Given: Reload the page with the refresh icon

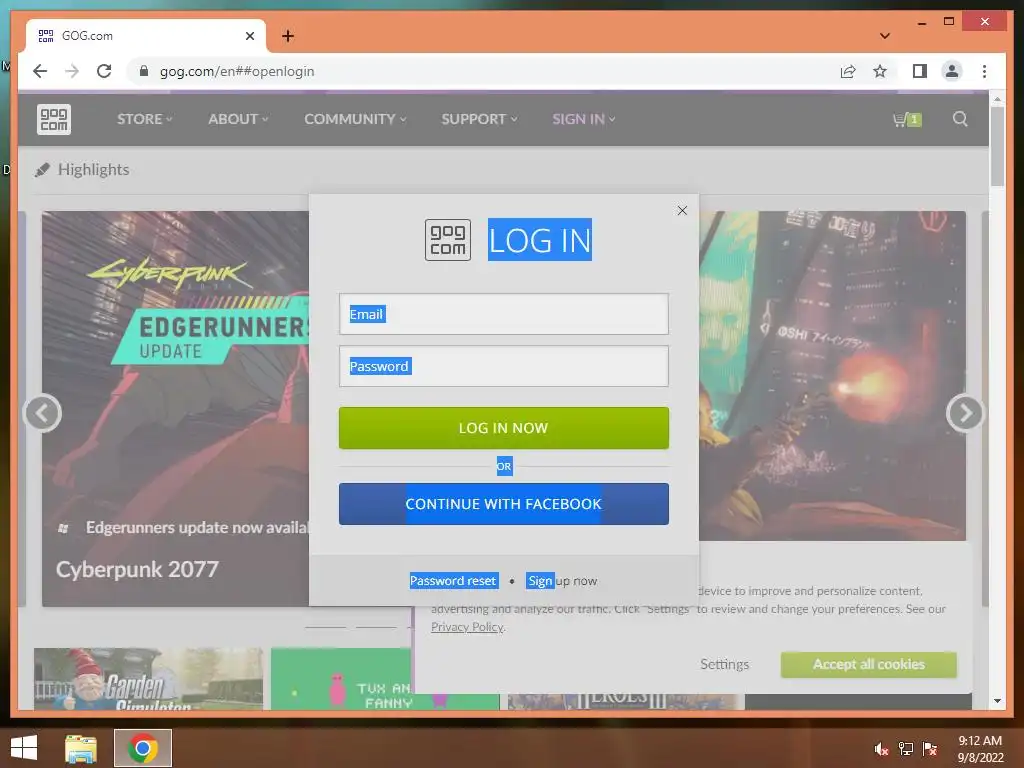Looking at the screenshot, I should tap(104, 71).
